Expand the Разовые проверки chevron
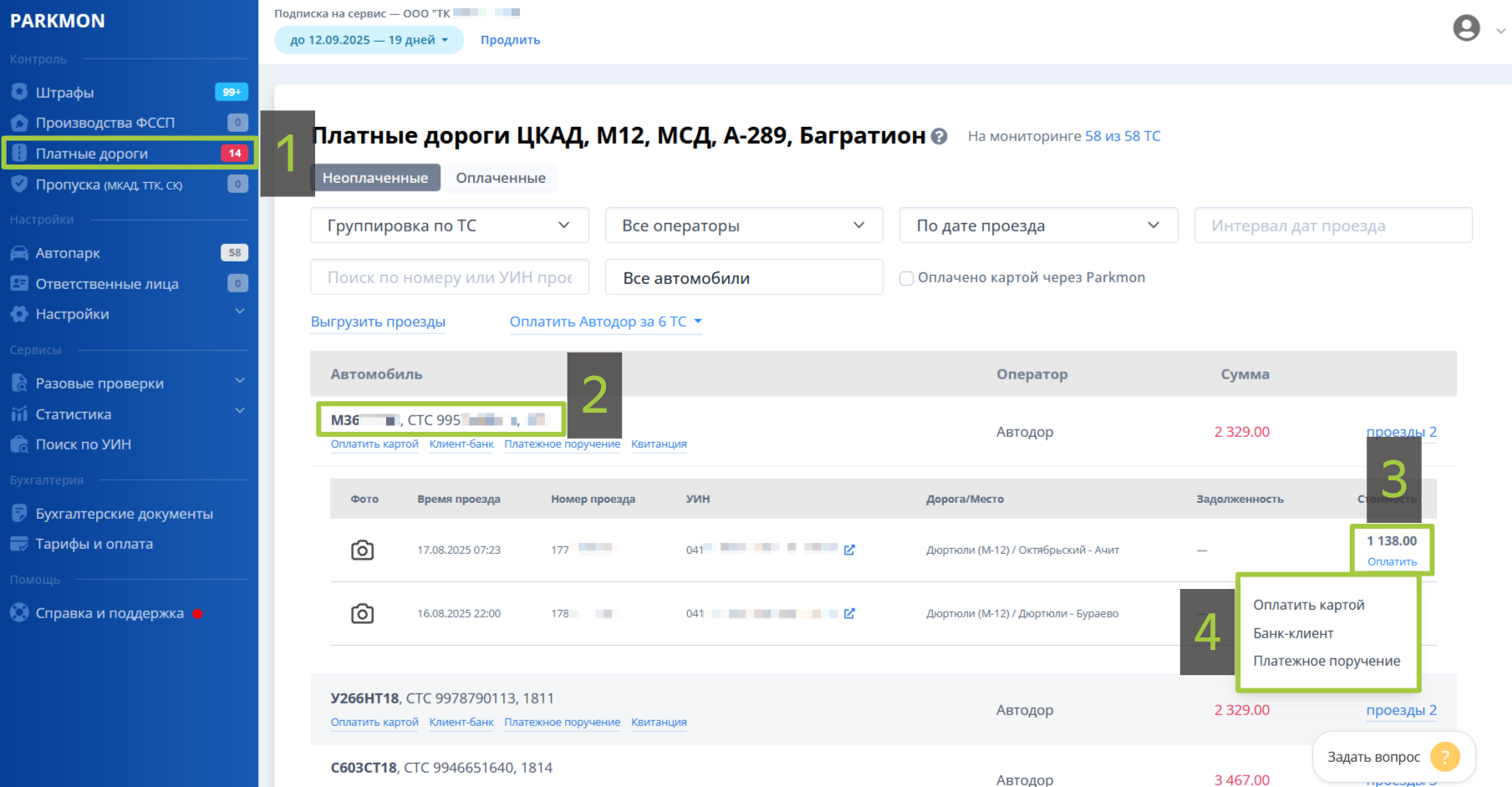The height and width of the screenshot is (787, 1512). [240, 381]
